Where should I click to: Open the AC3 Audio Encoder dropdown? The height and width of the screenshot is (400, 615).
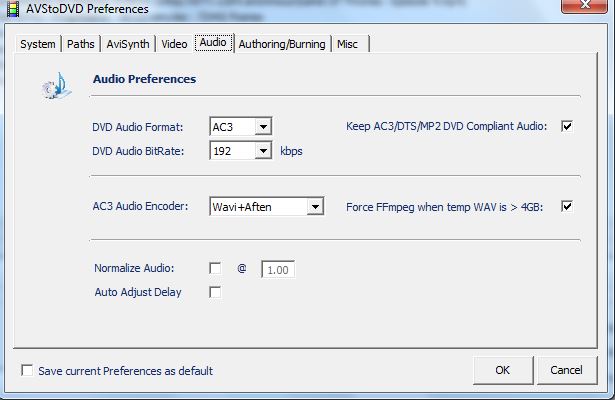point(315,207)
